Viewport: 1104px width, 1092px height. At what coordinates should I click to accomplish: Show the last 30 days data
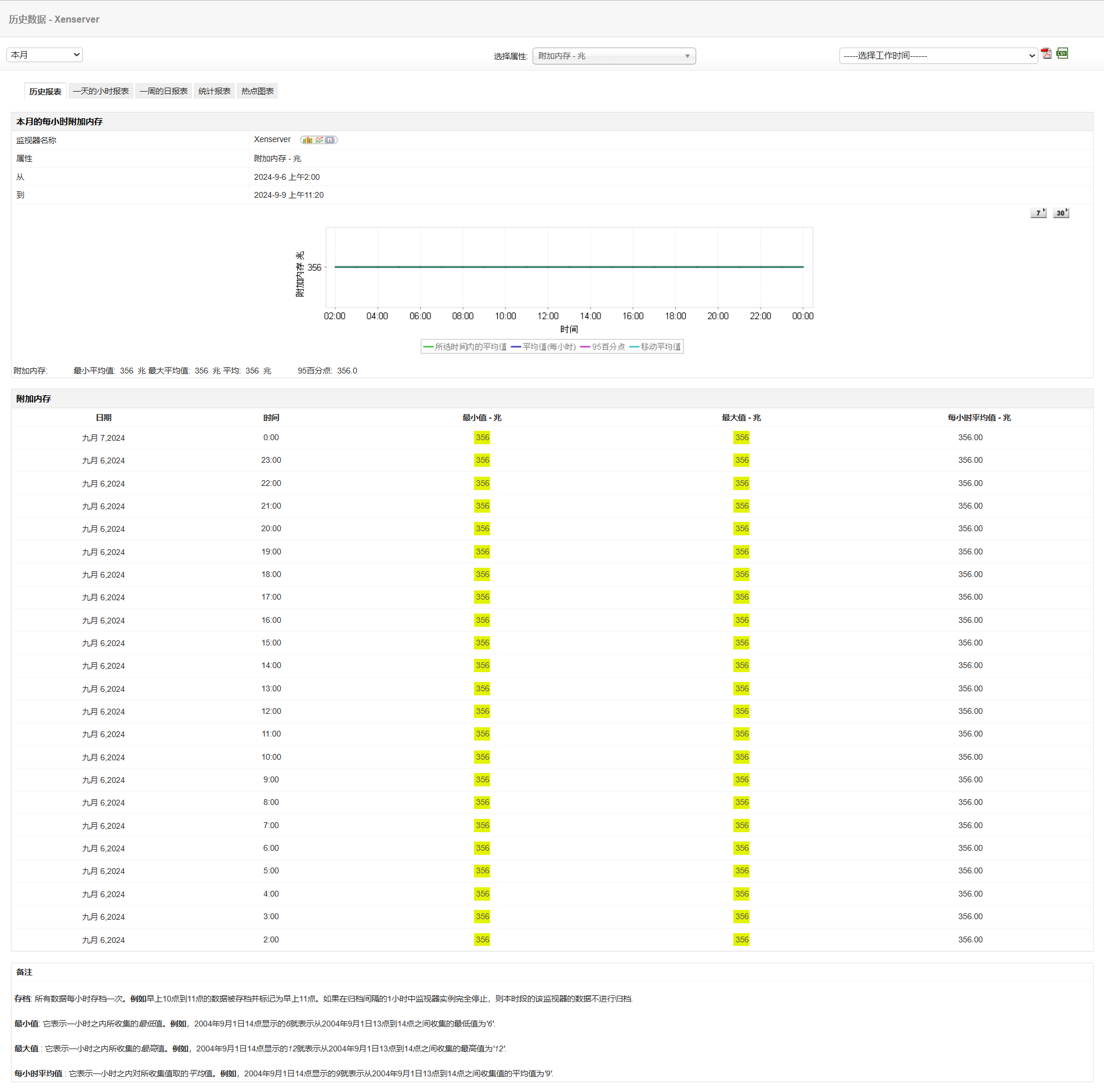(x=1061, y=213)
